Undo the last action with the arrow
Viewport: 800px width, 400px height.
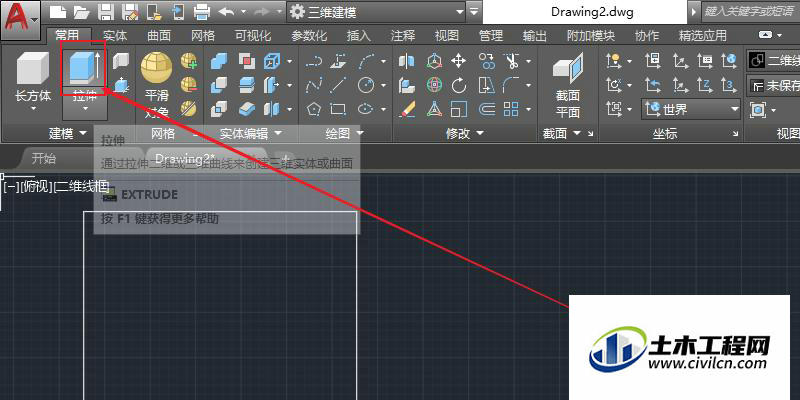(x=227, y=12)
